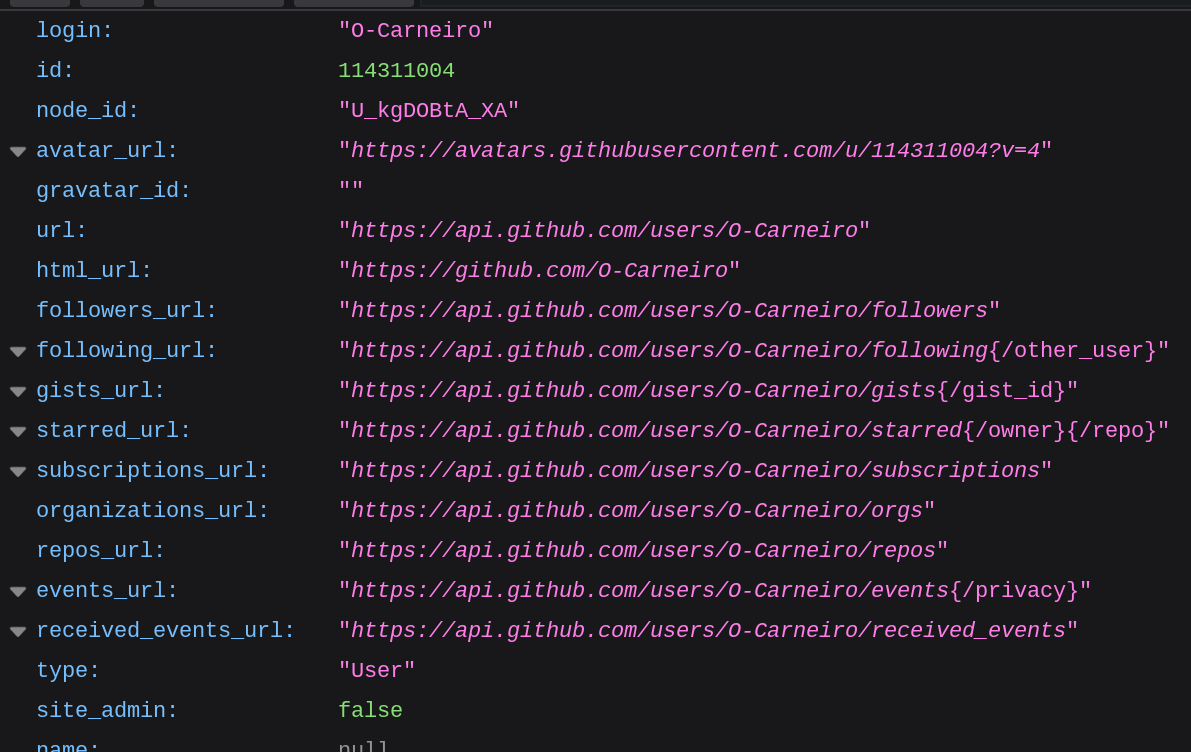Open the github.com/O-Carneiro html_url link
The height and width of the screenshot is (752, 1191).
tap(539, 270)
